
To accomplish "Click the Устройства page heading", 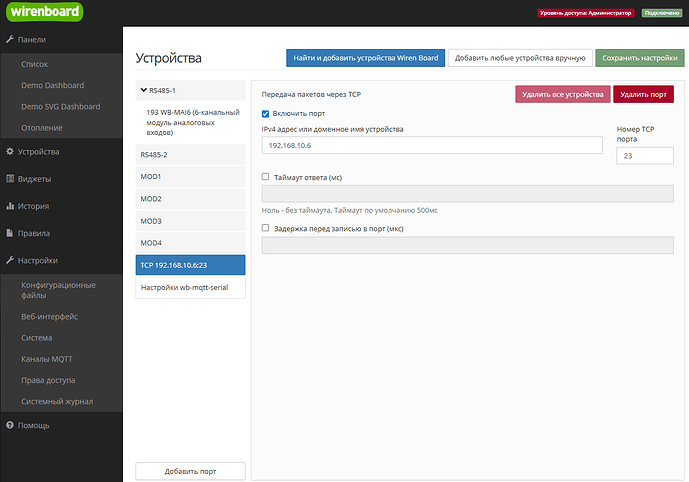I will tap(168, 58).
